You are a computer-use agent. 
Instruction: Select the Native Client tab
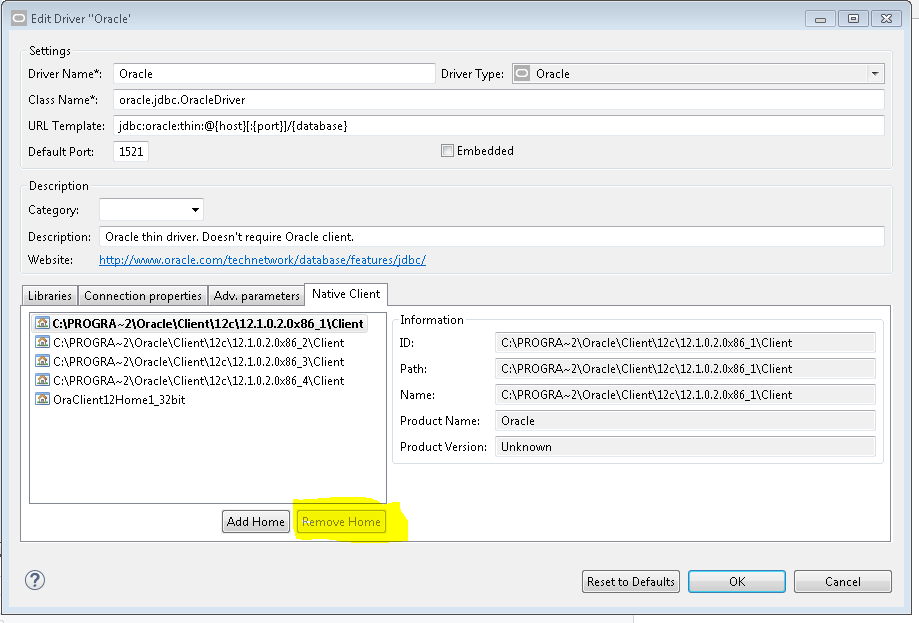346,294
